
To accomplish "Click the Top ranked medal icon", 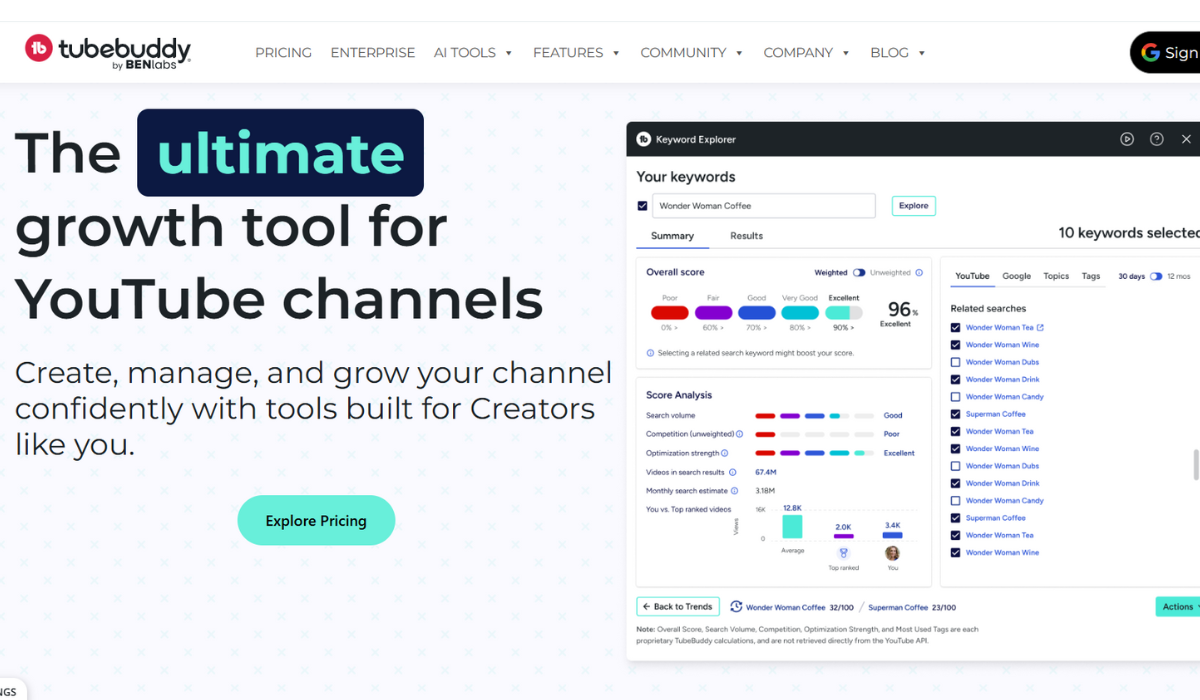I will [843, 552].
